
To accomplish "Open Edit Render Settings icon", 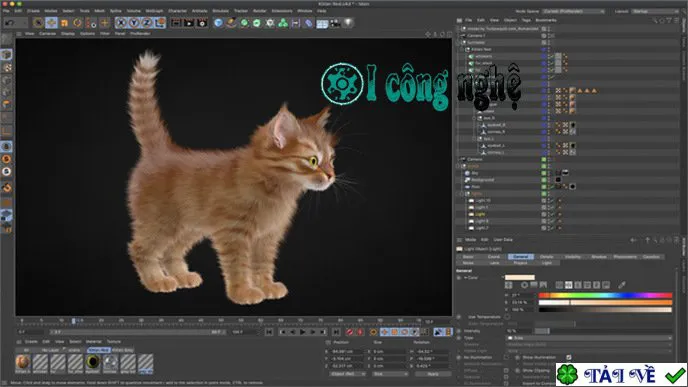I will [202, 23].
